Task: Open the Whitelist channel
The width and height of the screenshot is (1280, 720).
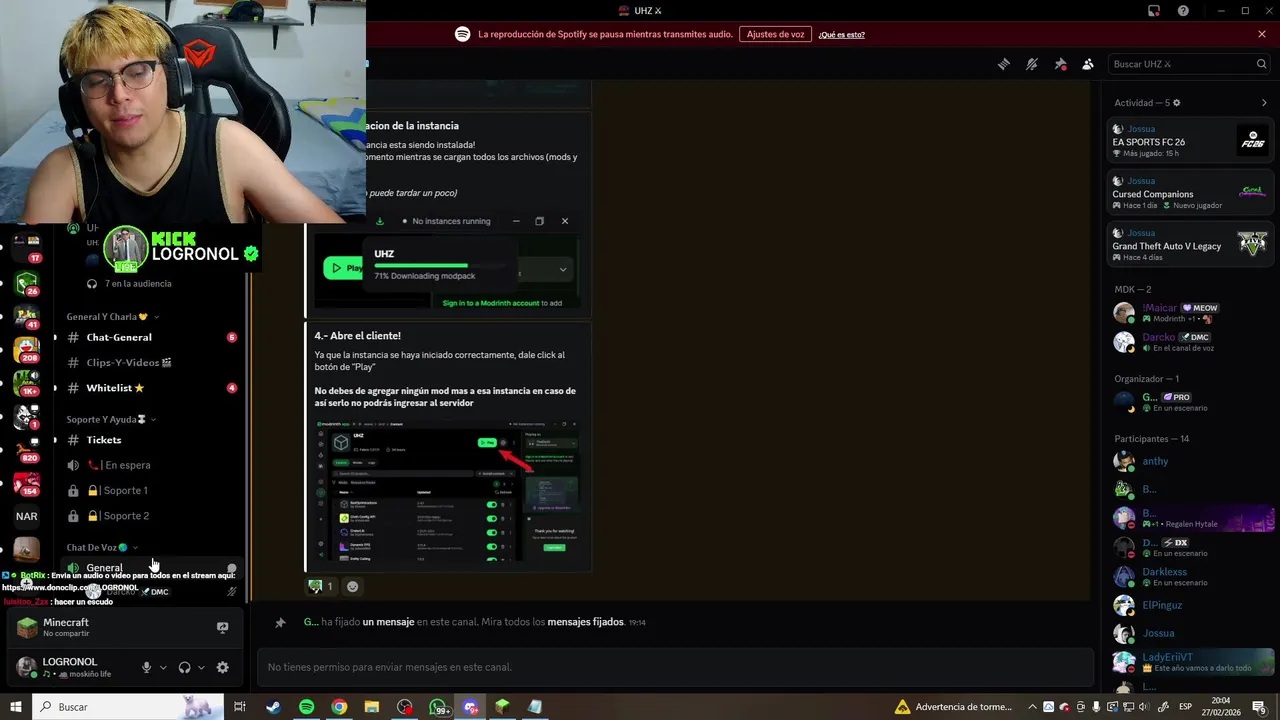Action: pyautogui.click(x=150, y=388)
